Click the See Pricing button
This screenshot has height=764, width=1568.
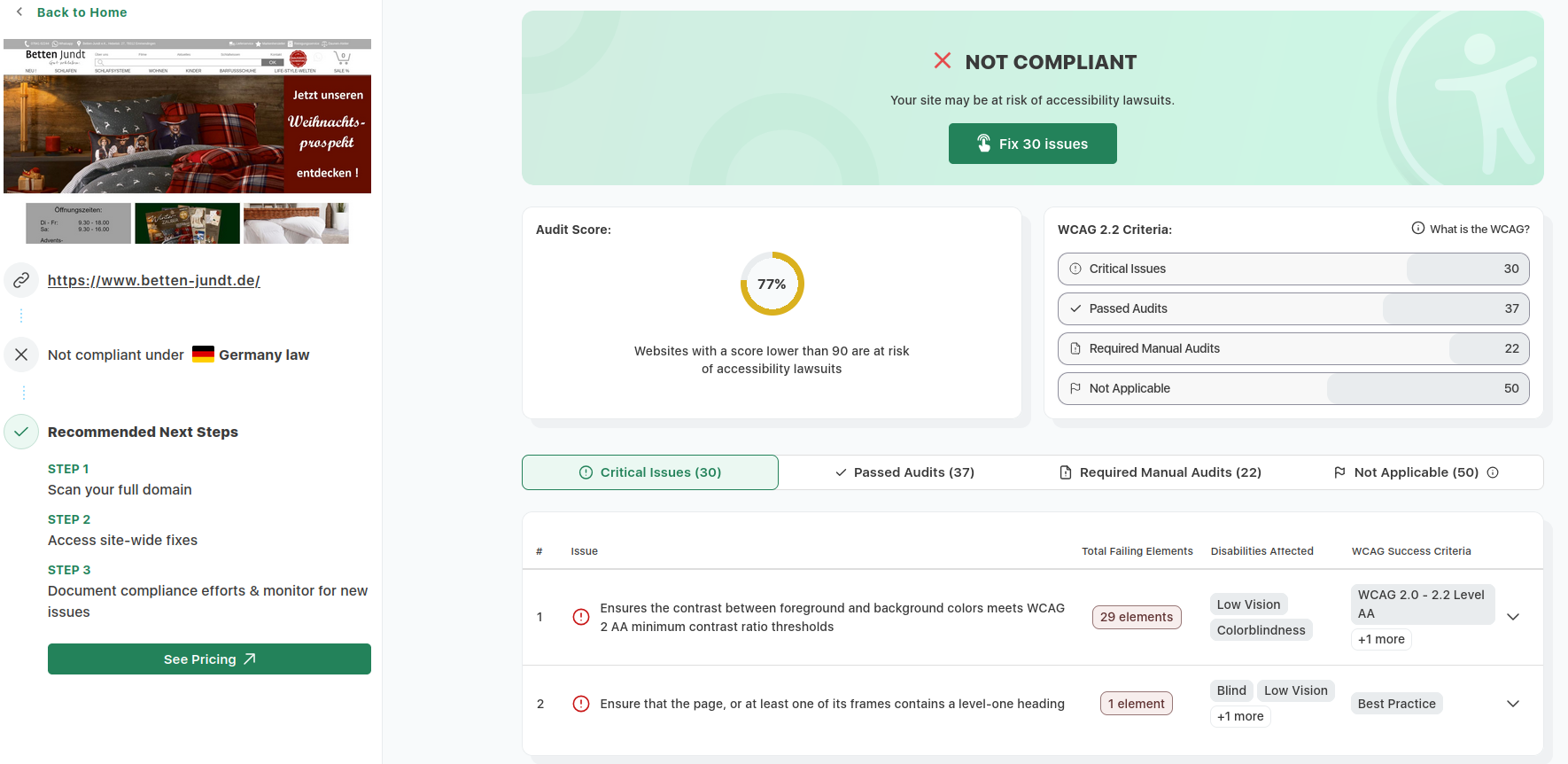[209, 659]
